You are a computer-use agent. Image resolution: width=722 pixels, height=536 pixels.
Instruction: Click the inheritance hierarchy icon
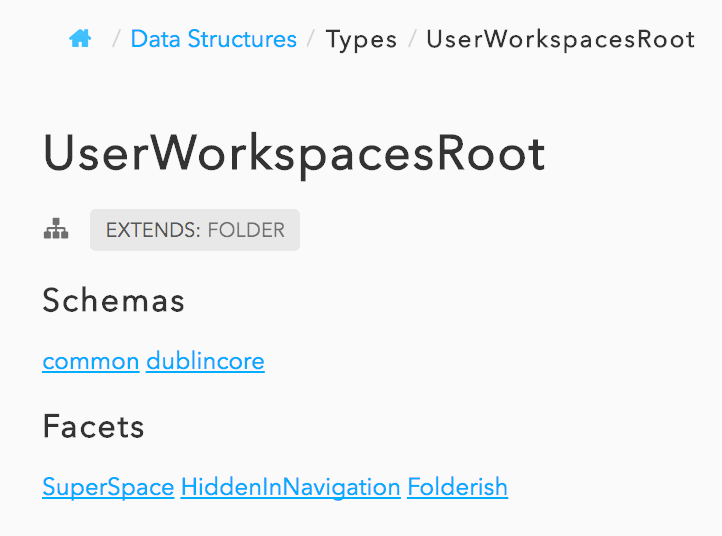(56, 230)
